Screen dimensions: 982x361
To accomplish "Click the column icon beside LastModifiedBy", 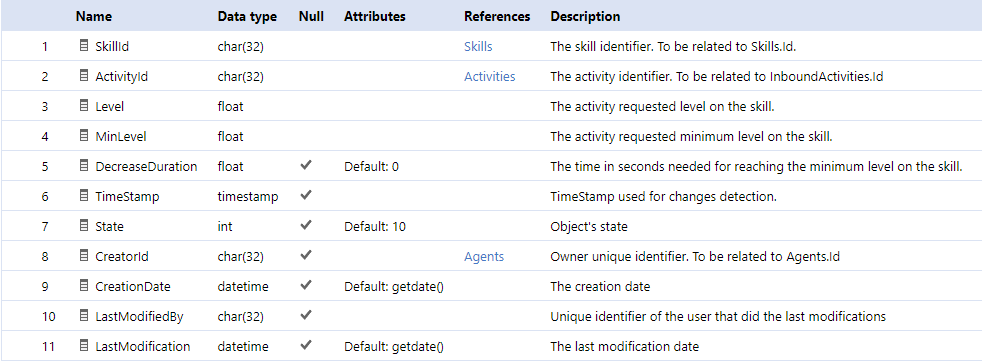I will coord(84,316).
